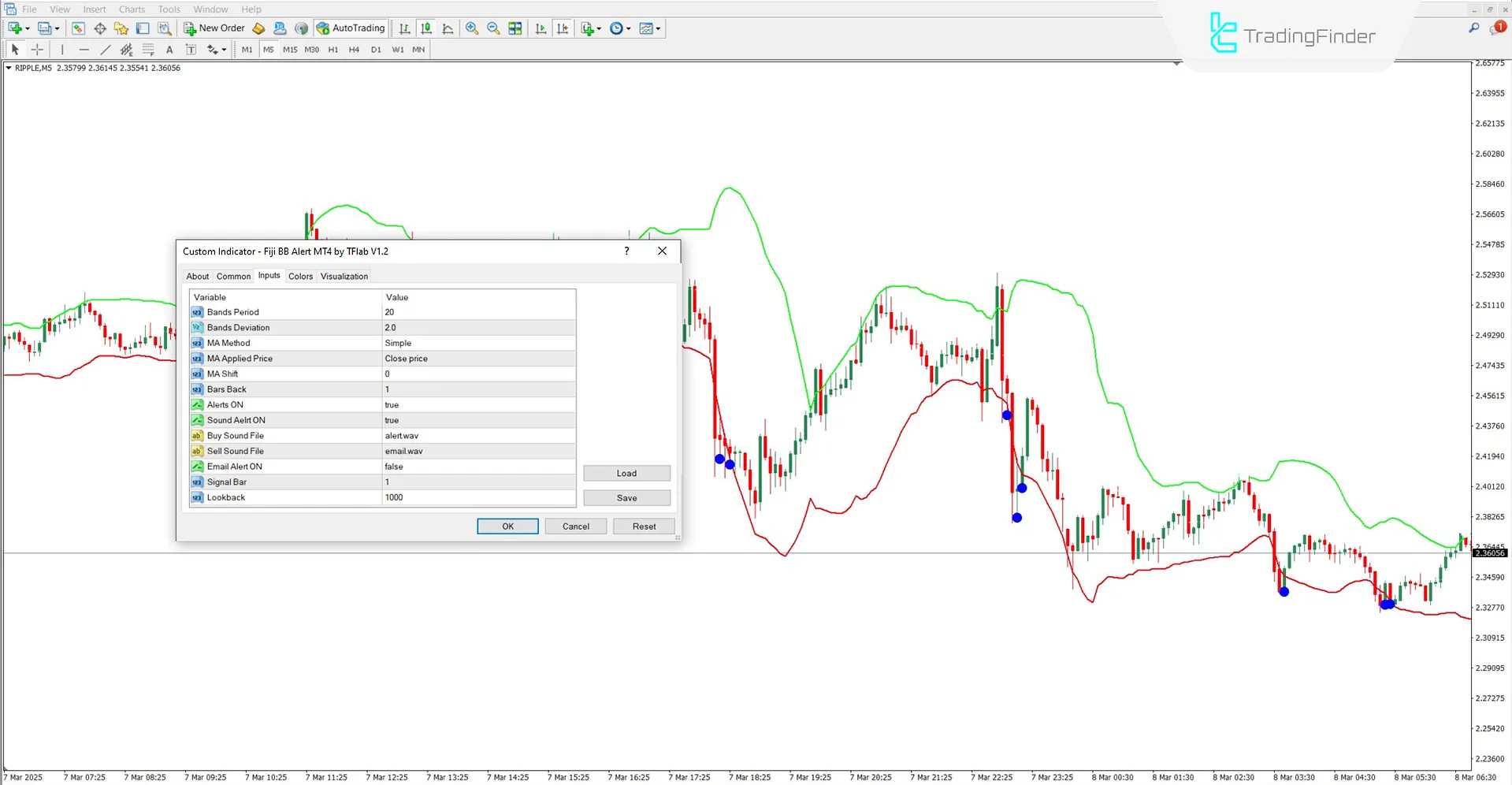Switch to the Colors tab

point(300,276)
